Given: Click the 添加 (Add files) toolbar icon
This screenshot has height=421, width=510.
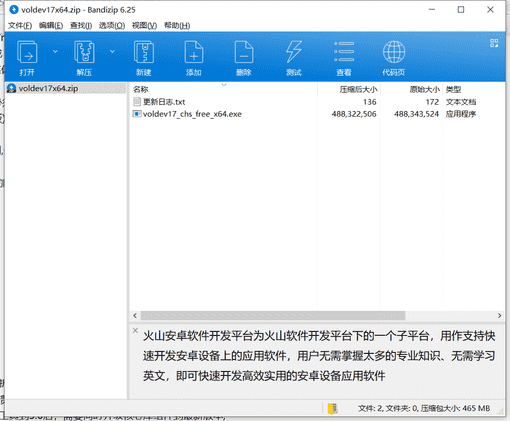Looking at the screenshot, I should 194,52.
